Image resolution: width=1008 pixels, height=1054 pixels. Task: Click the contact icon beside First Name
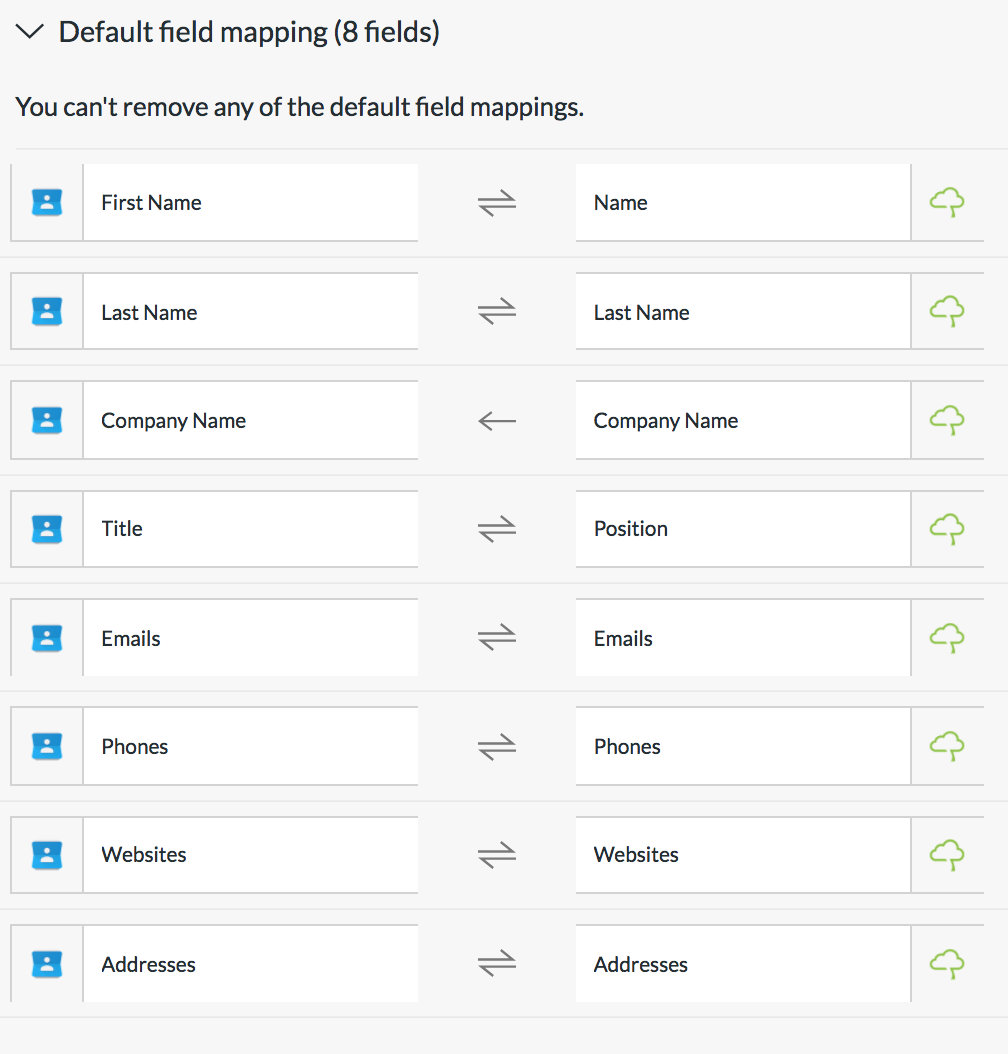(x=47, y=202)
